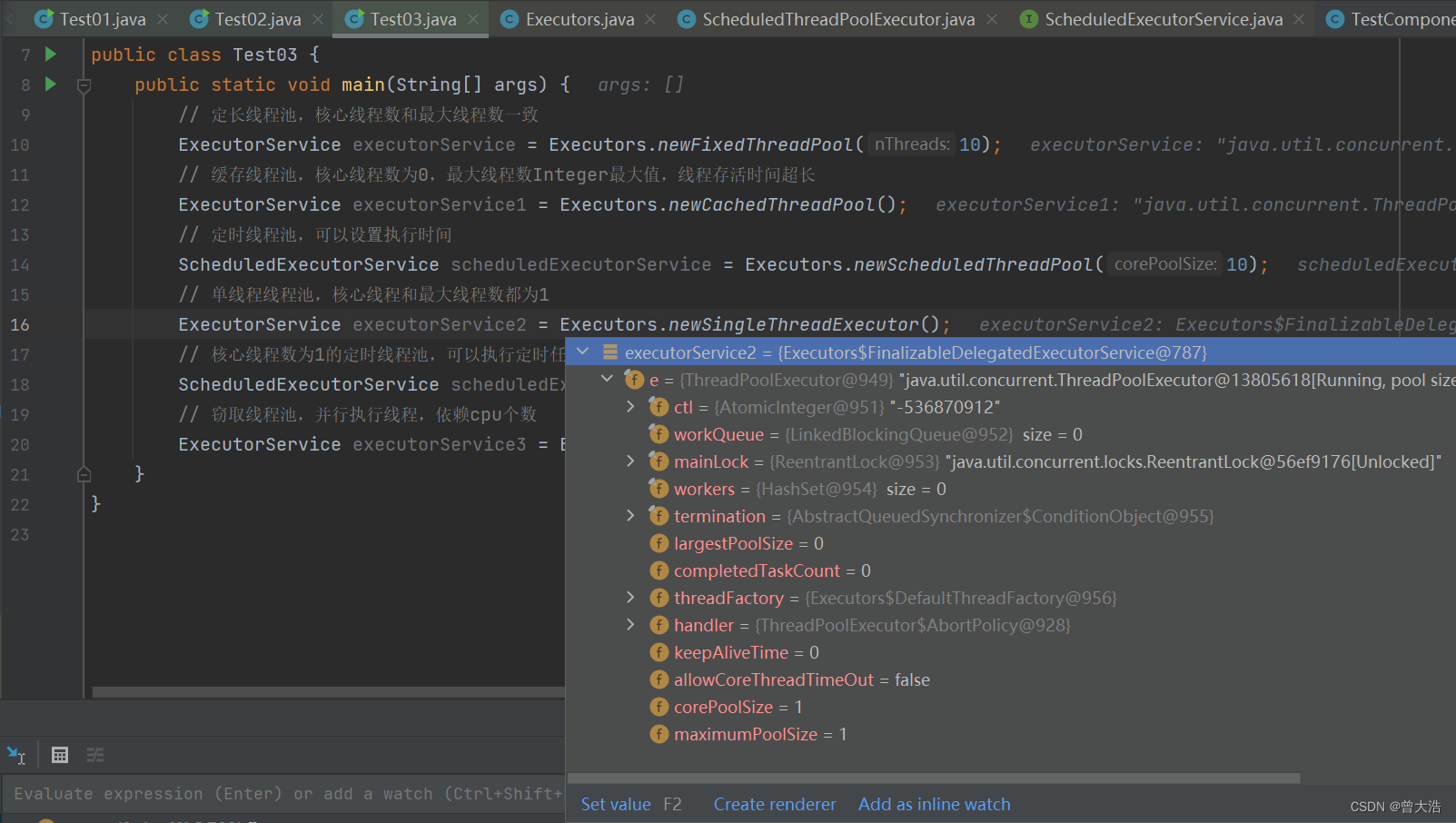Expand the threadFactory field

pyautogui.click(x=630, y=597)
